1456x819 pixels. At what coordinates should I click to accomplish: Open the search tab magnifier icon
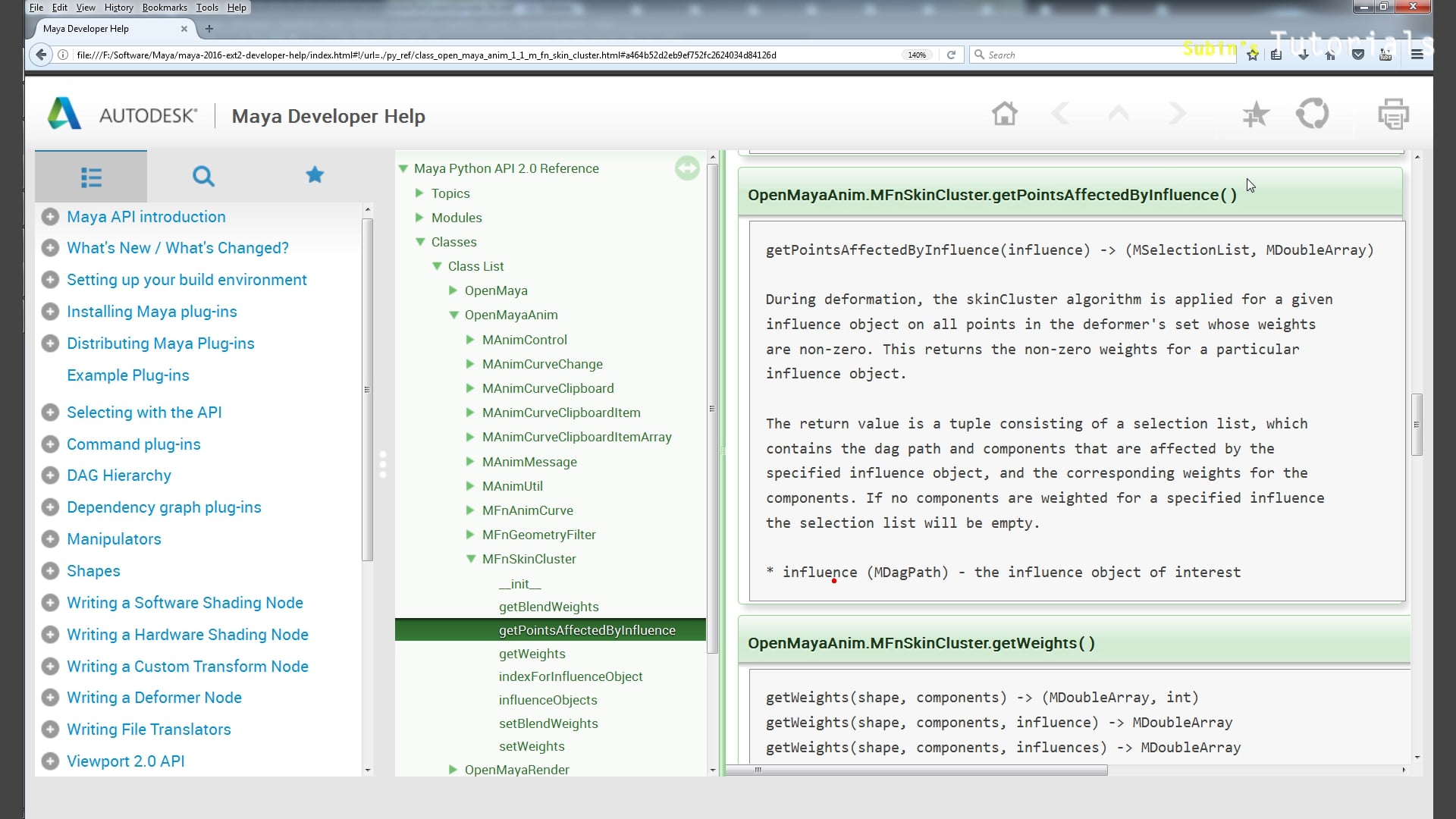[x=203, y=176]
